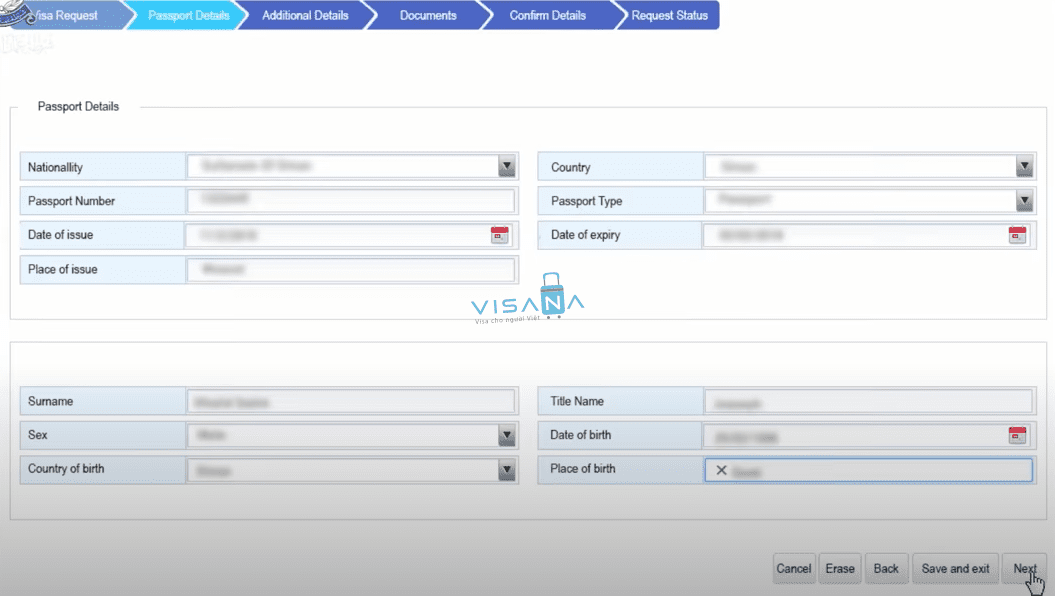Select the Request Status step

(669, 15)
